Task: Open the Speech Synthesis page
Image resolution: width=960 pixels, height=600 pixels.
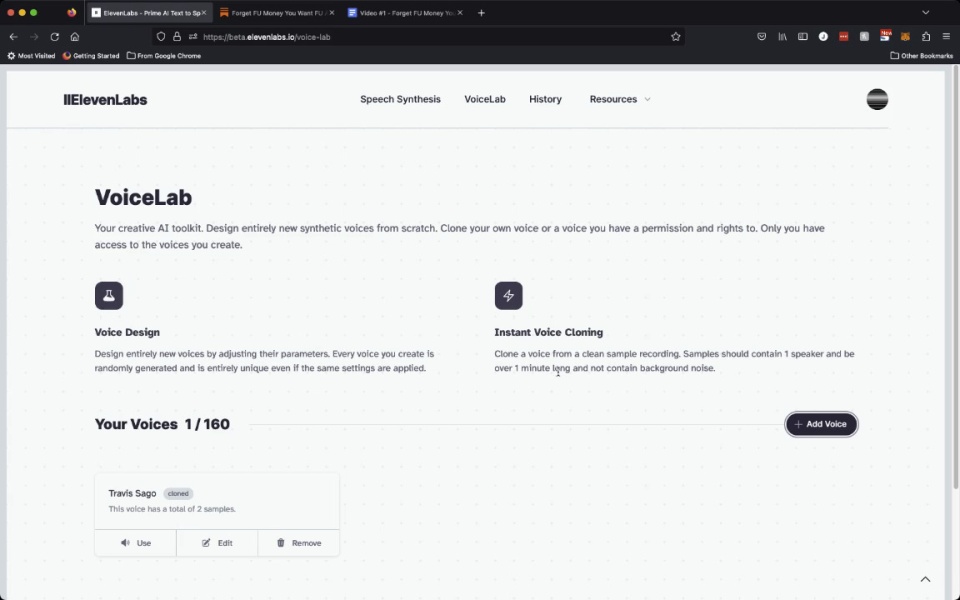Action: point(400,99)
